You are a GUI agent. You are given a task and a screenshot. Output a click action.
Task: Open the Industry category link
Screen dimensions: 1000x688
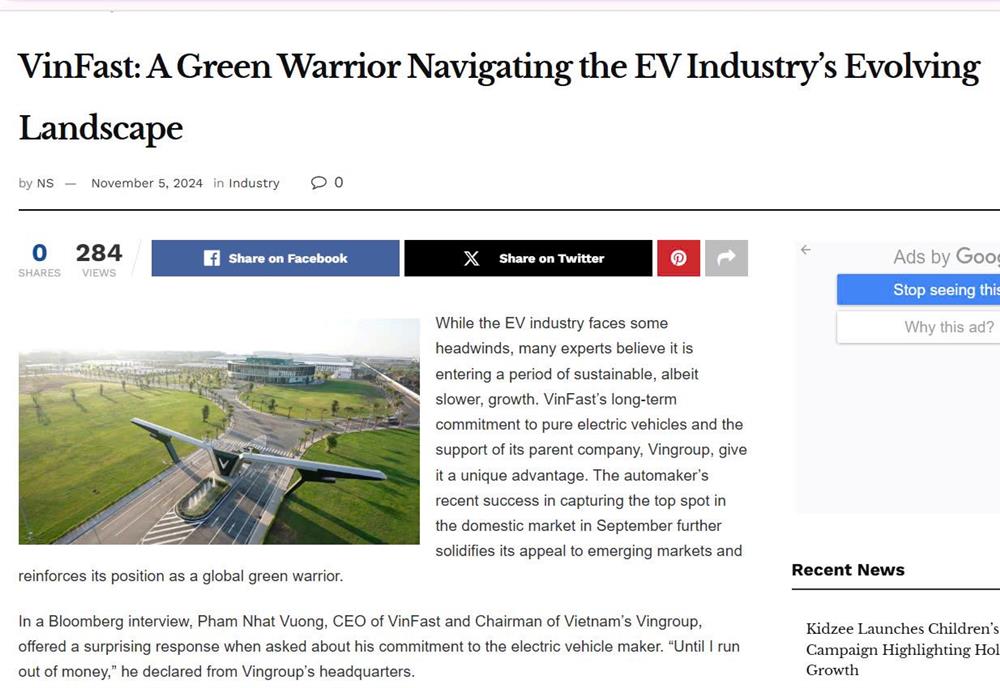254,183
